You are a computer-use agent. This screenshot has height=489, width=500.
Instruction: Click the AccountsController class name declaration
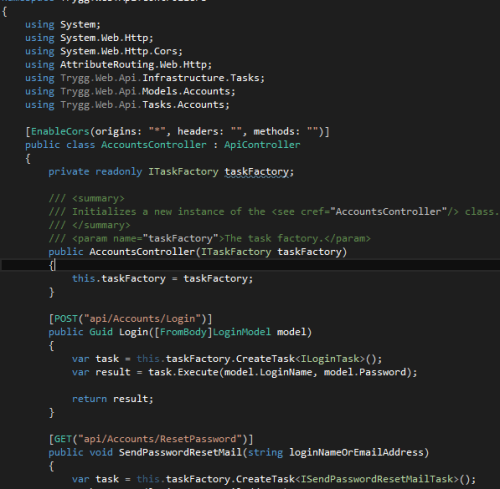pyautogui.click(x=154, y=145)
